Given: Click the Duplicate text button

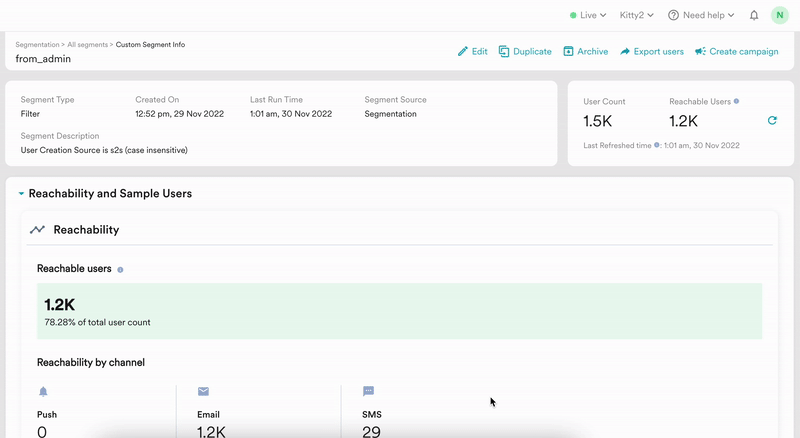Looking at the screenshot, I should tap(532, 52).
